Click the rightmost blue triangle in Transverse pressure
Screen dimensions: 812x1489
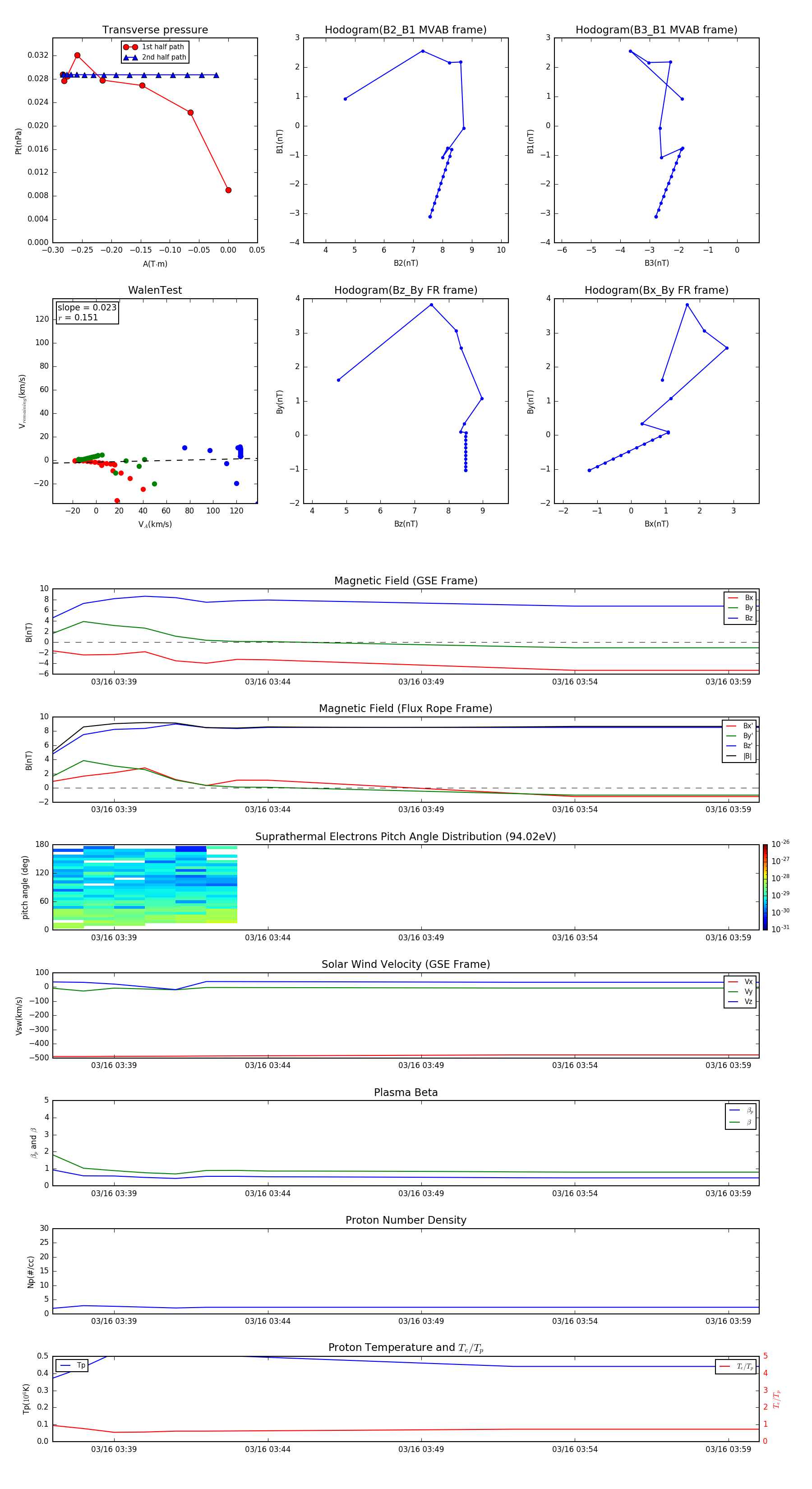click(216, 75)
